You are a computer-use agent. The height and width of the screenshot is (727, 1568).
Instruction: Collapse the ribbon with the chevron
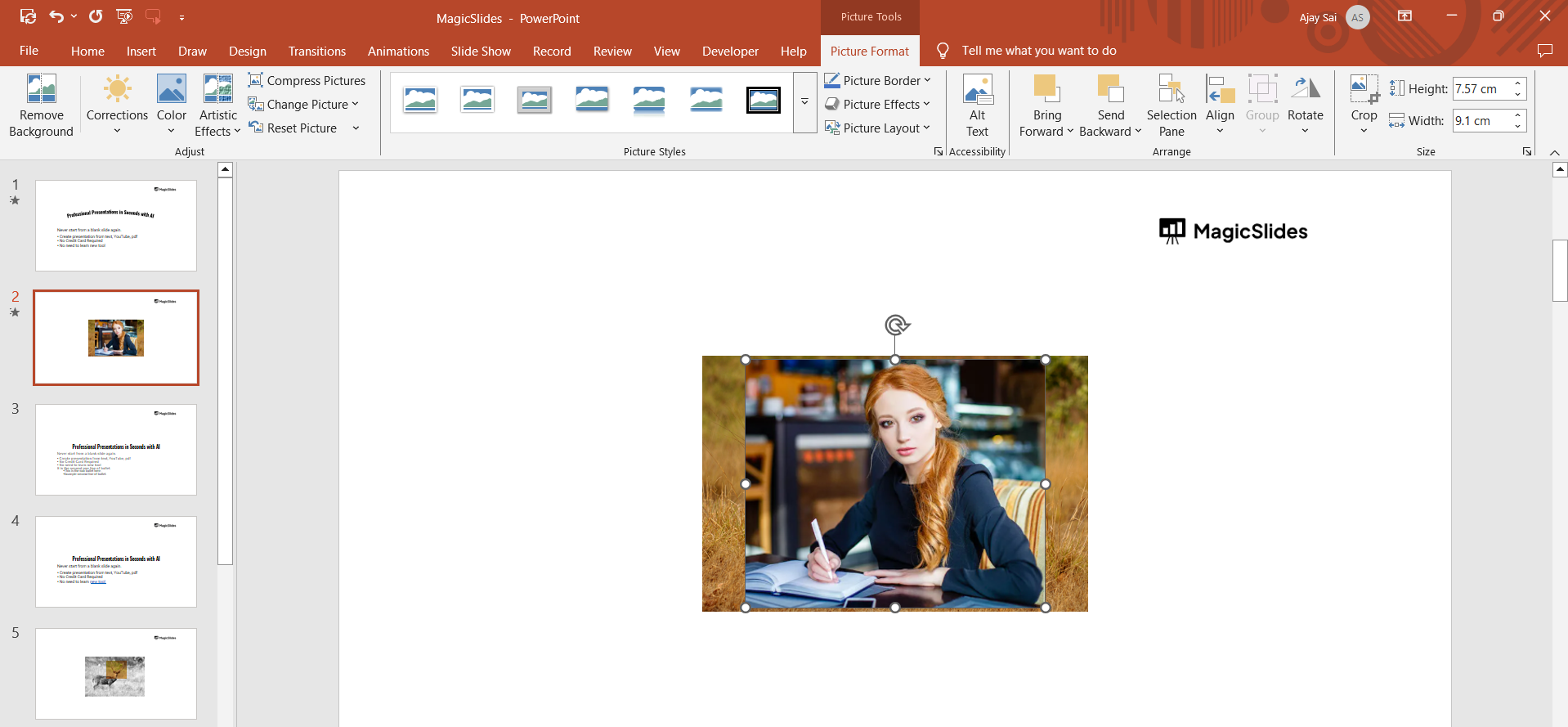1555,152
